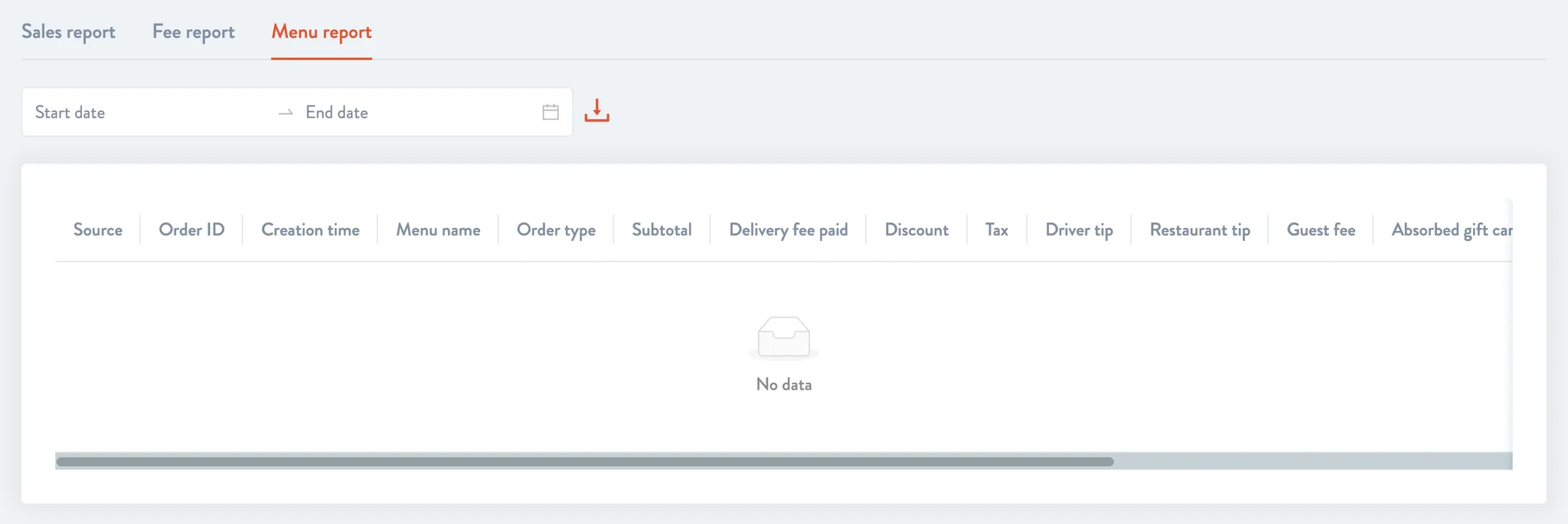The width and height of the screenshot is (1568, 524).
Task: Click the Discount column header
Action: point(916,229)
